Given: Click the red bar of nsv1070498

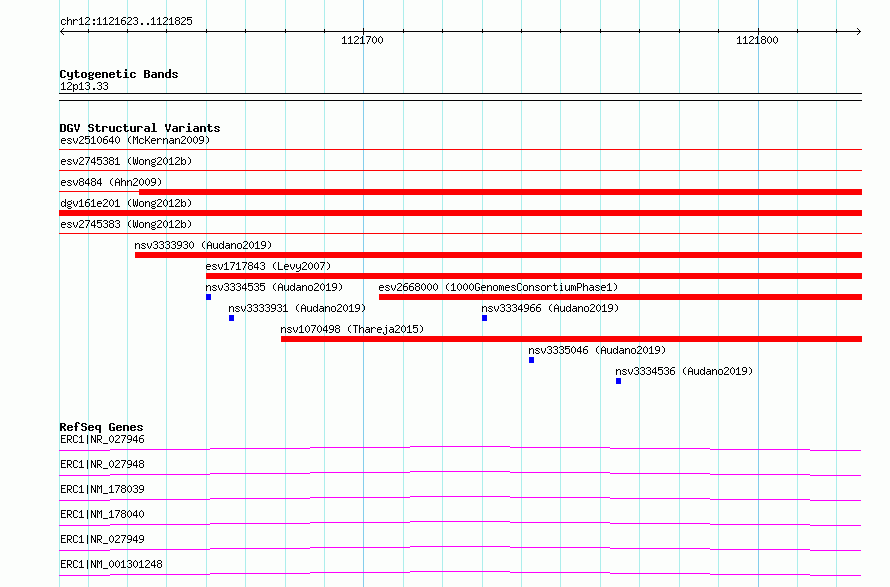Looking at the screenshot, I should coord(572,339).
